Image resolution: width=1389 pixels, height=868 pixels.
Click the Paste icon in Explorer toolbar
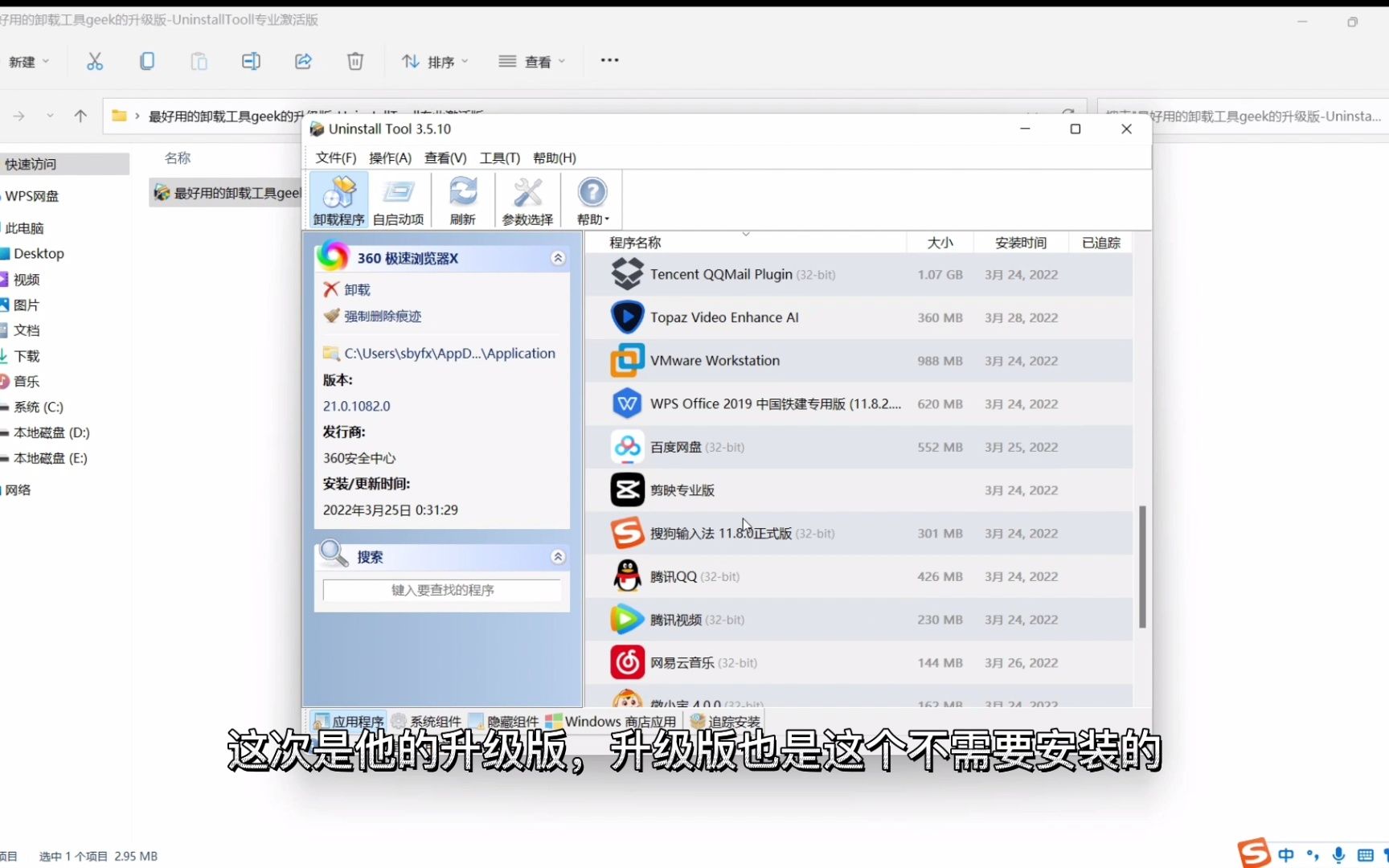point(199,61)
